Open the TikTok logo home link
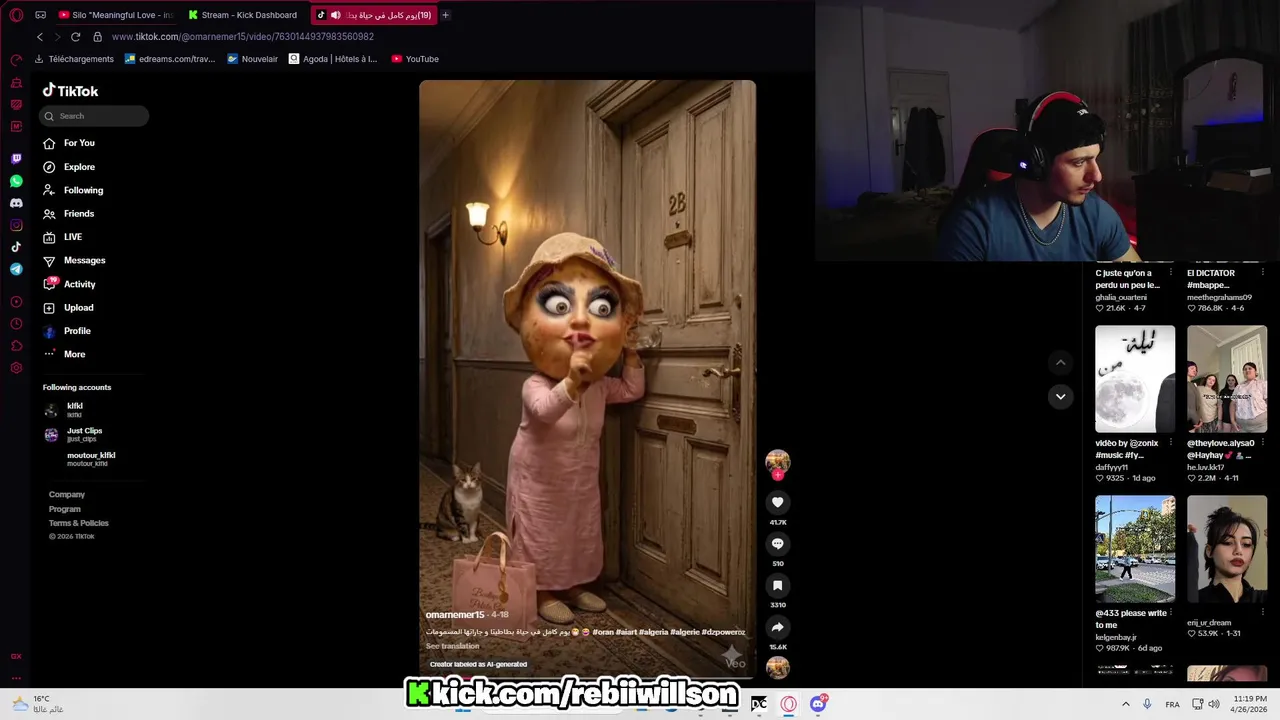The height and width of the screenshot is (720, 1280). click(70, 91)
